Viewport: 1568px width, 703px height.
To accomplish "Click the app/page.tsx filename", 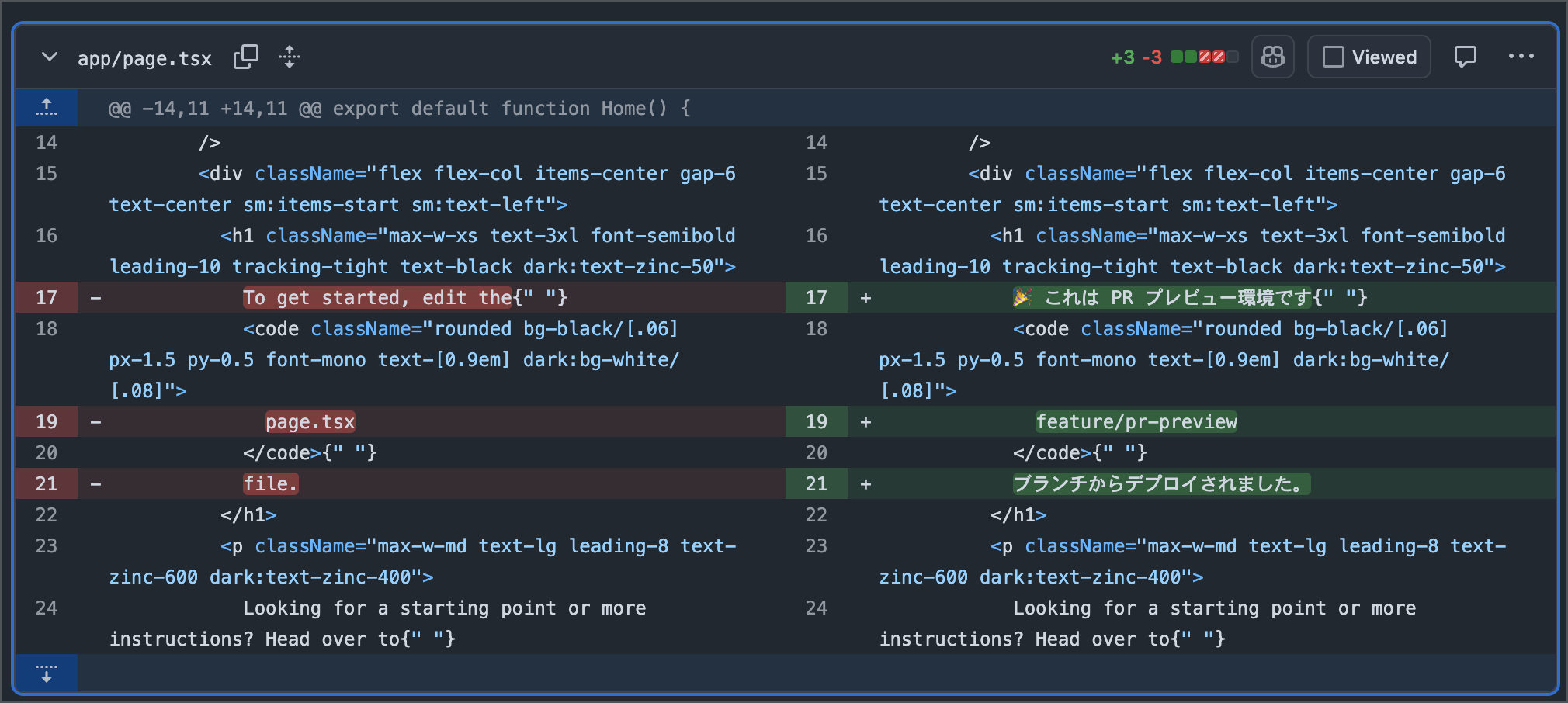I will tap(144, 58).
